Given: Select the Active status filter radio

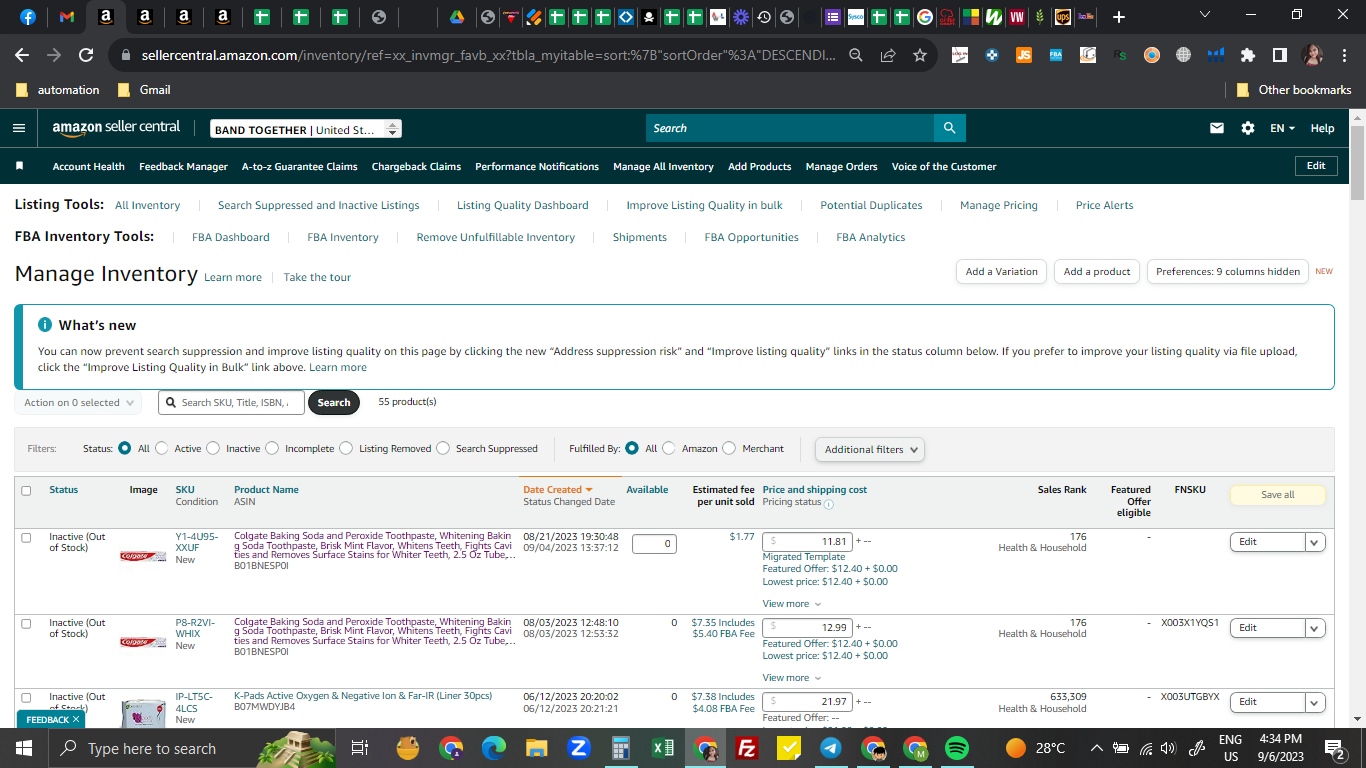Looking at the screenshot, I should click(x=162, y=448).
